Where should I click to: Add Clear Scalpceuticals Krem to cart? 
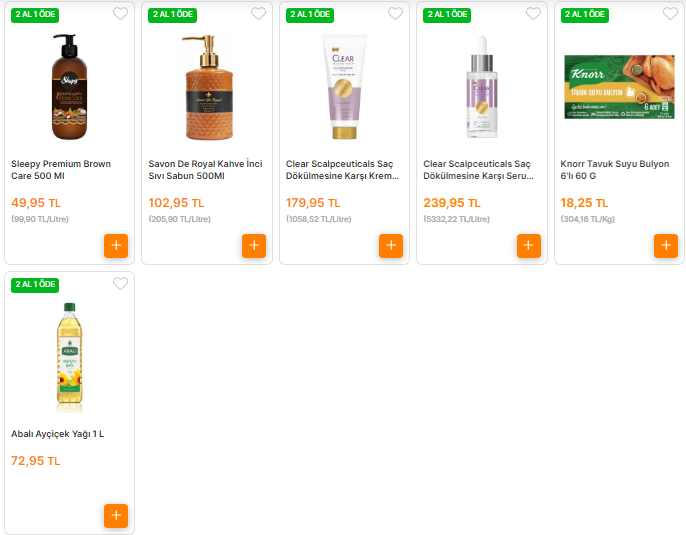click(391, 245)
